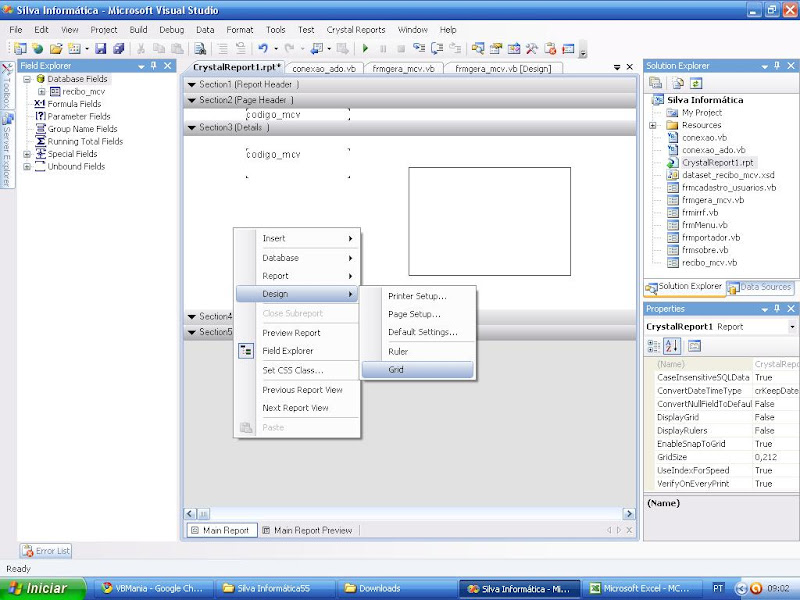Toggle Ruler option in Design submenu
This screenshot has height=600, width=800.
[x=417, y=351]
